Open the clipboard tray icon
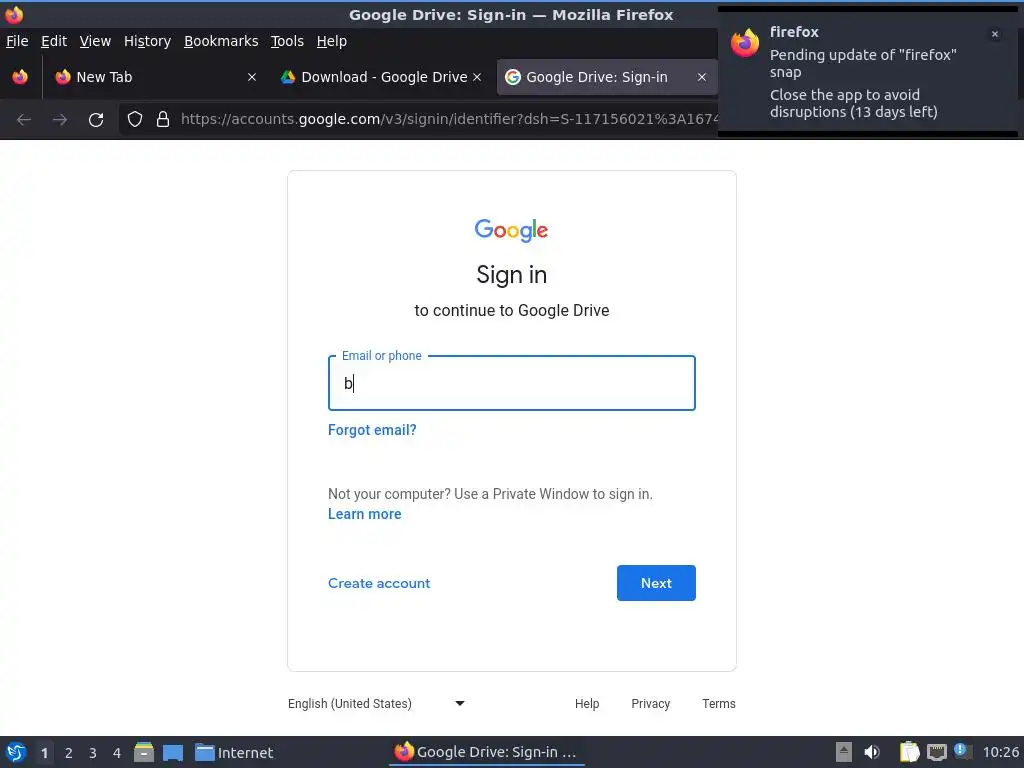1024x768 pixels. pos(909,752)
